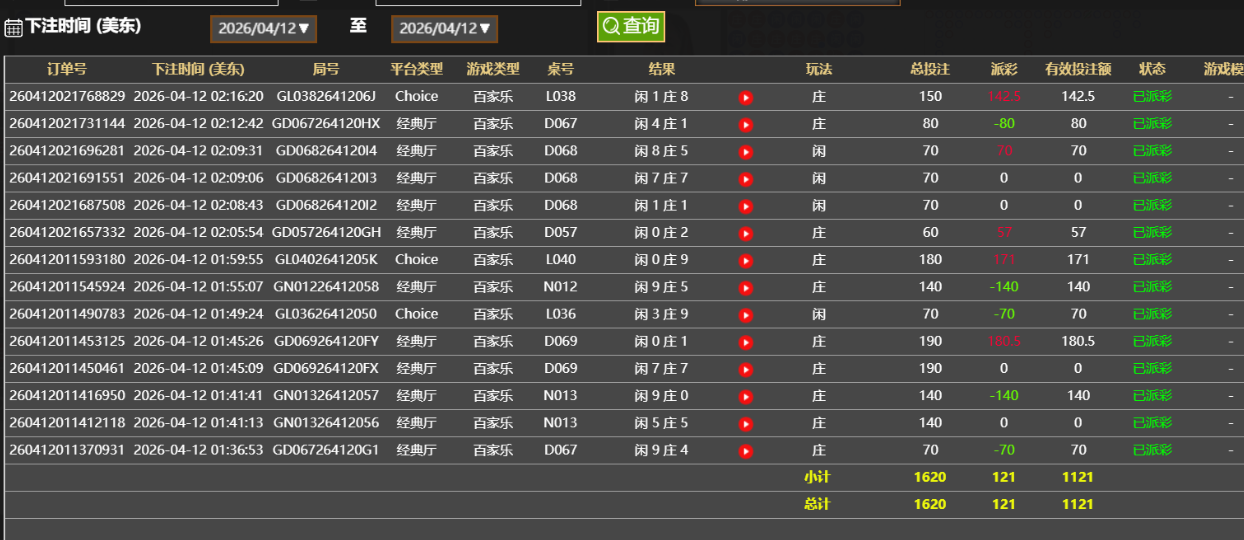Click 已派彩 status in first row
Screen dimensions: 1244x540
1152,97
